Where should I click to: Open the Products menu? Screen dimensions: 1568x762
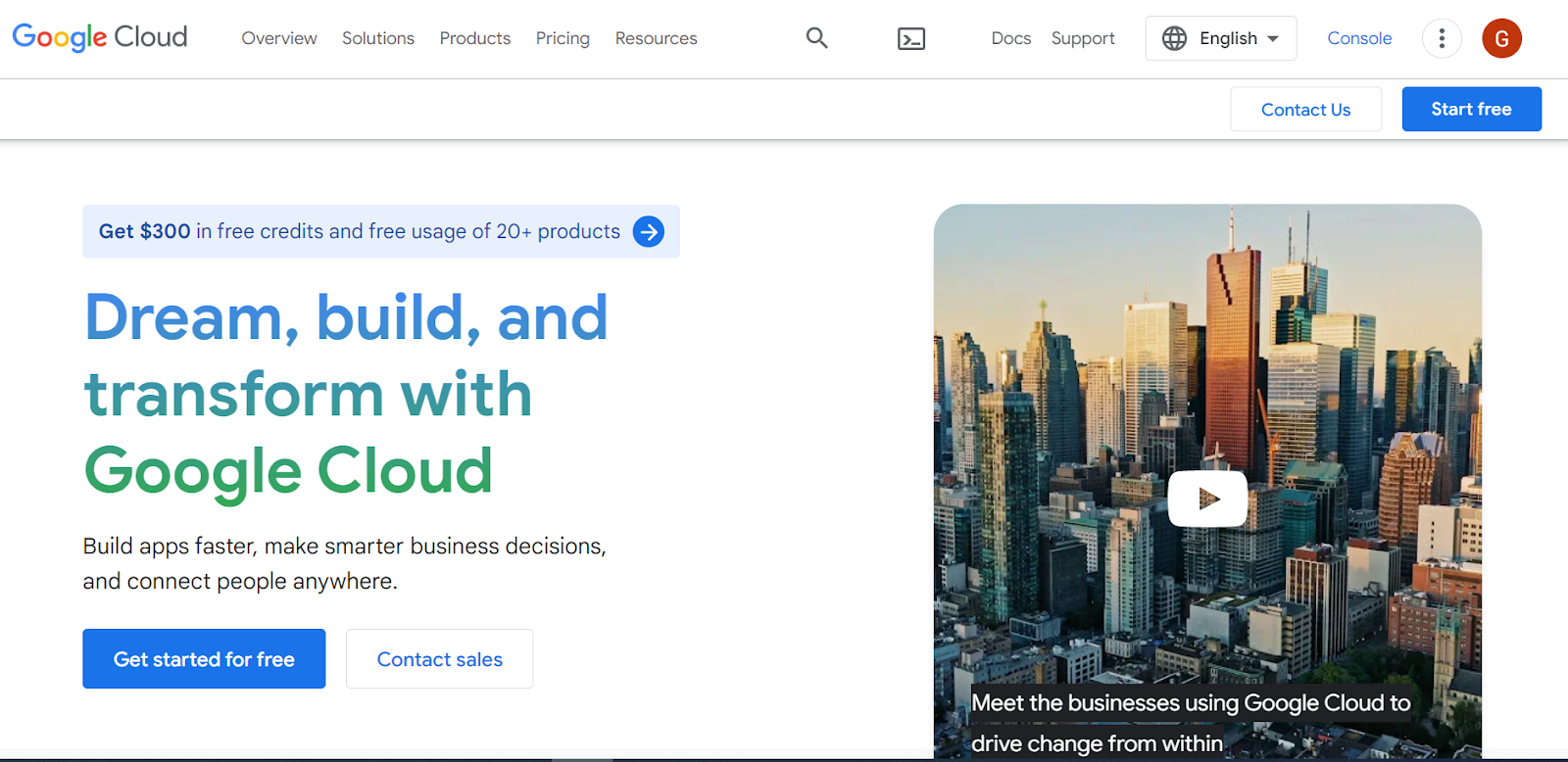pyautogui.click(x=475, y=38)
